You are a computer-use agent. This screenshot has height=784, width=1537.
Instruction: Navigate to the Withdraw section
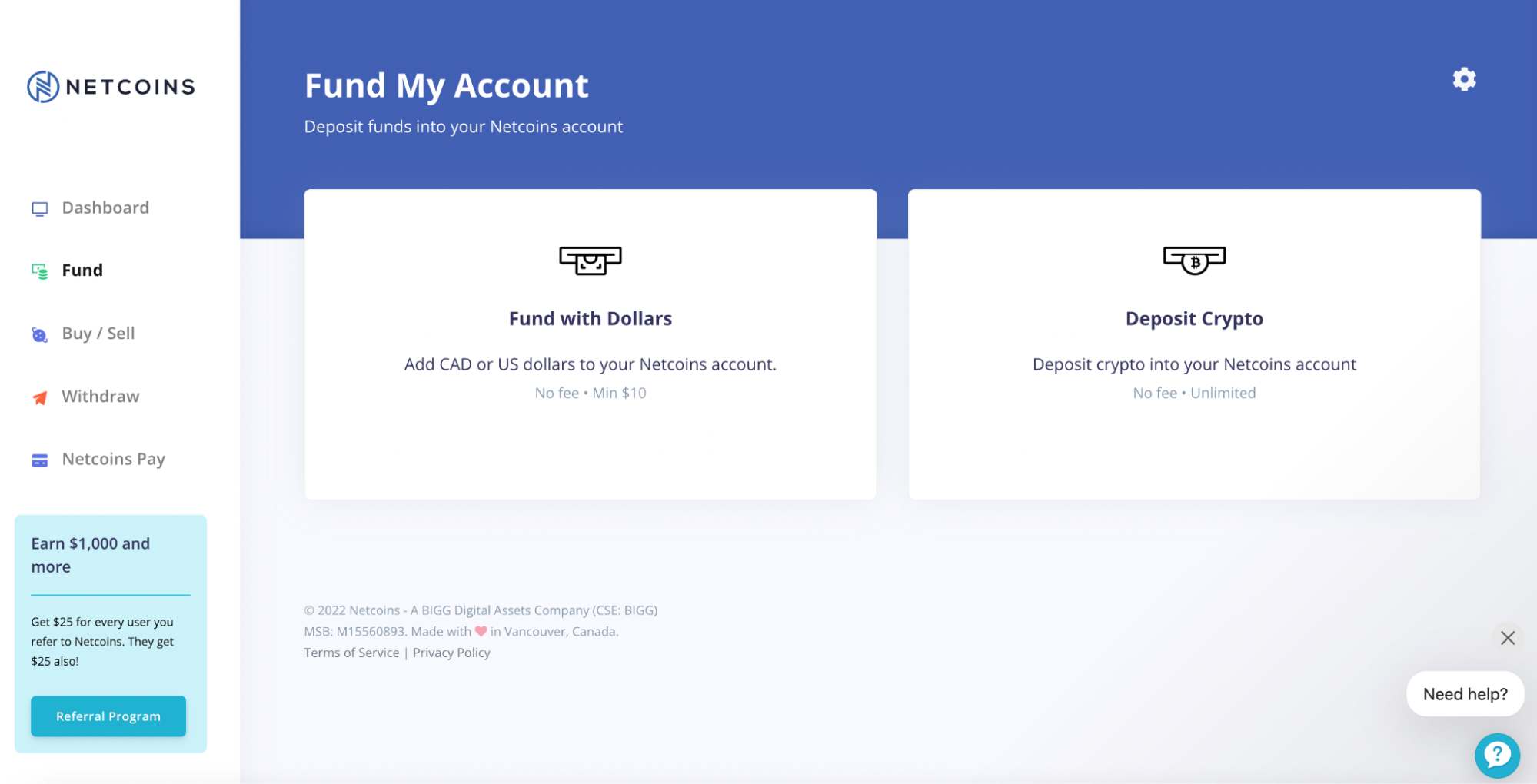click(100, 397)
